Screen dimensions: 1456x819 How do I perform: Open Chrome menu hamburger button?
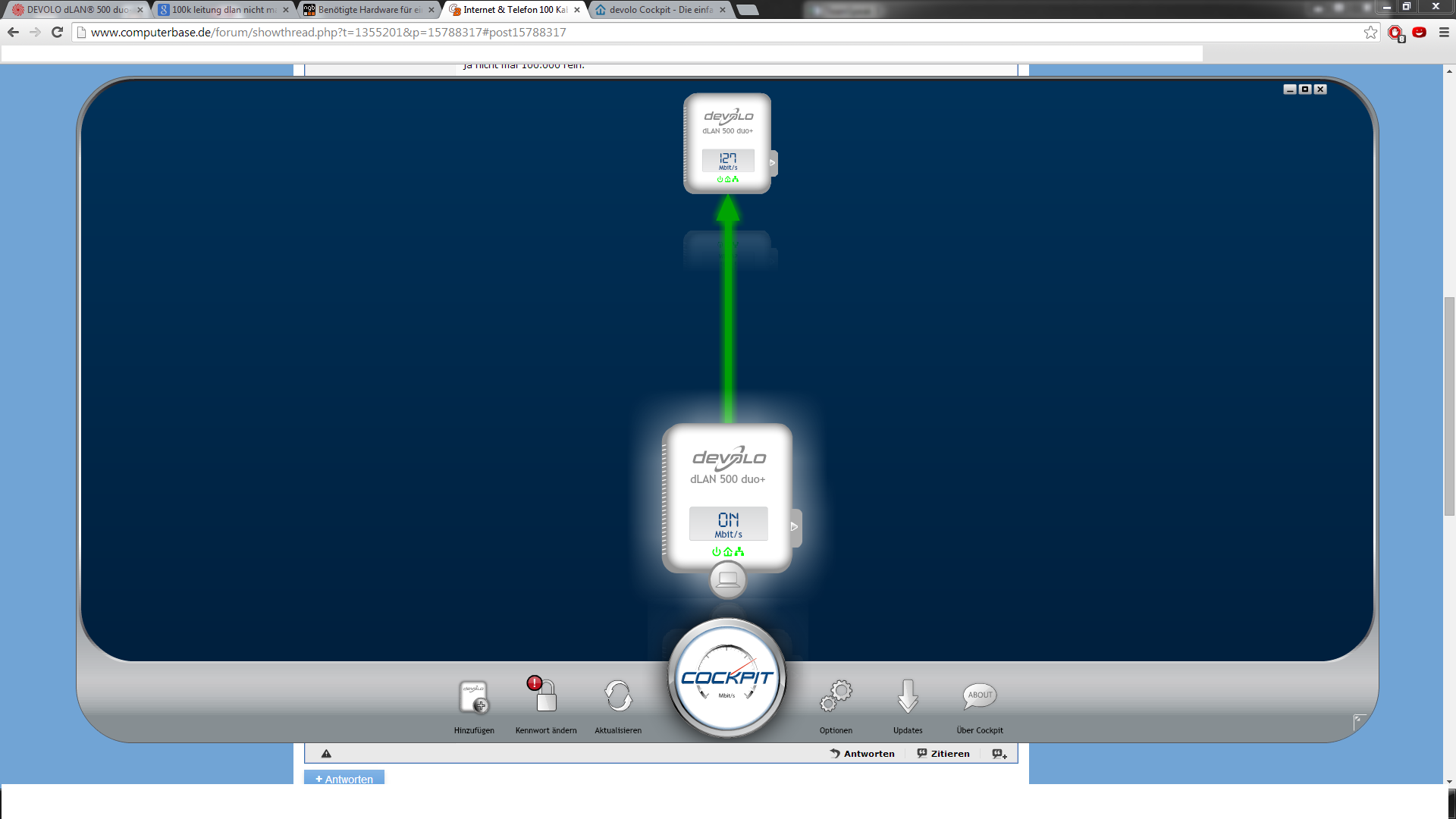(x=1444, y=33)
